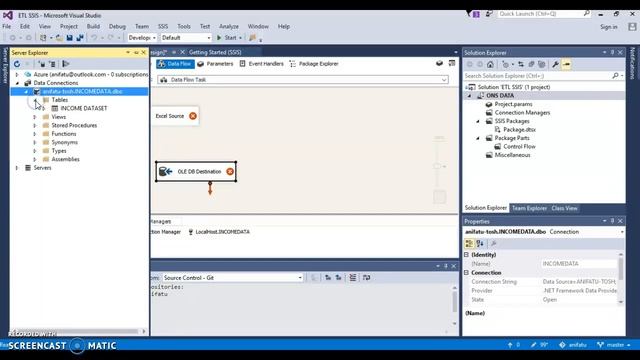Image resolution: width=640 pixels, height=360 pixels.
Task: Switch to the Package Explorer tab
Action: point(314,64)
